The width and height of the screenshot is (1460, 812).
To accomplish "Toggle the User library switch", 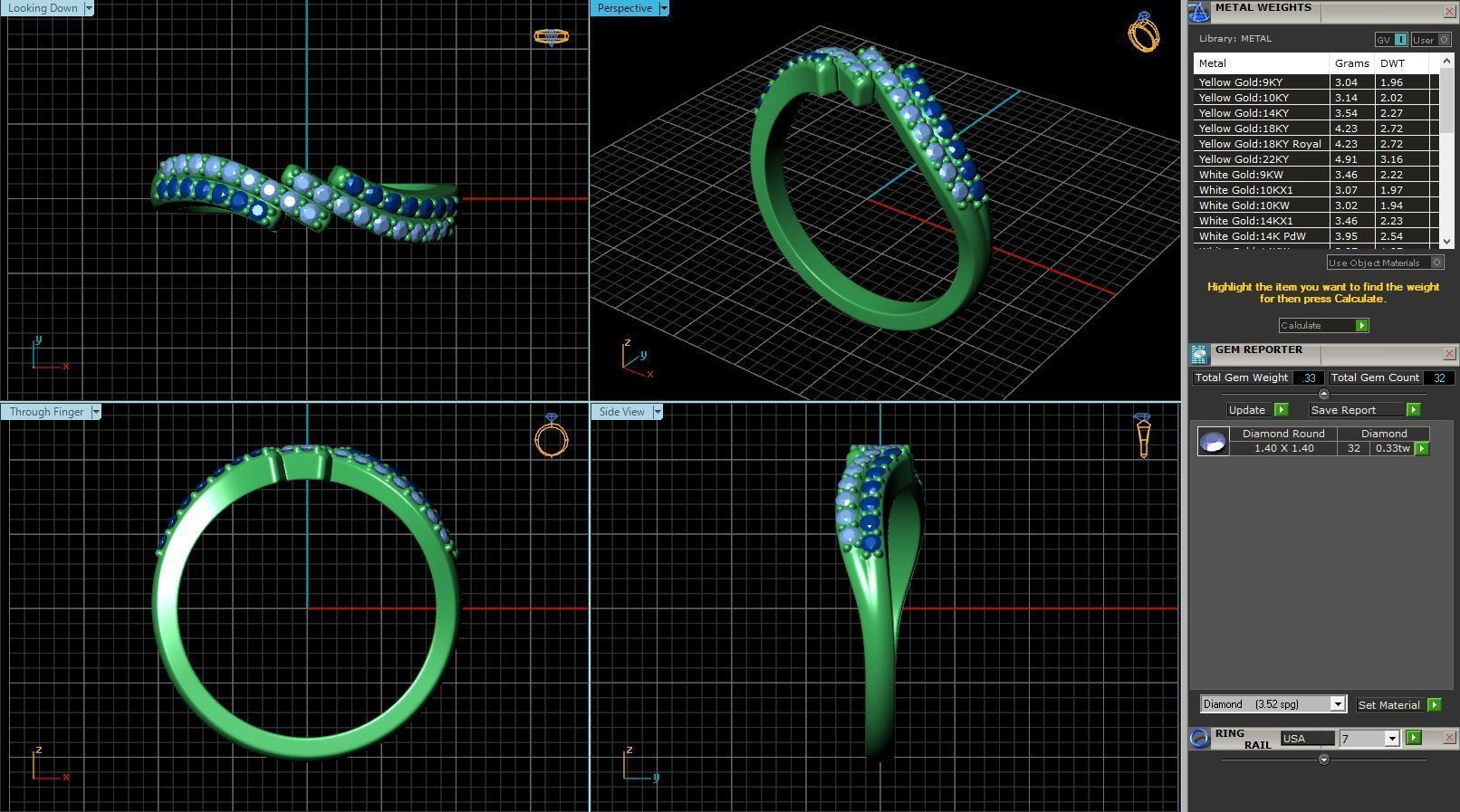I will click(1432, 40).
